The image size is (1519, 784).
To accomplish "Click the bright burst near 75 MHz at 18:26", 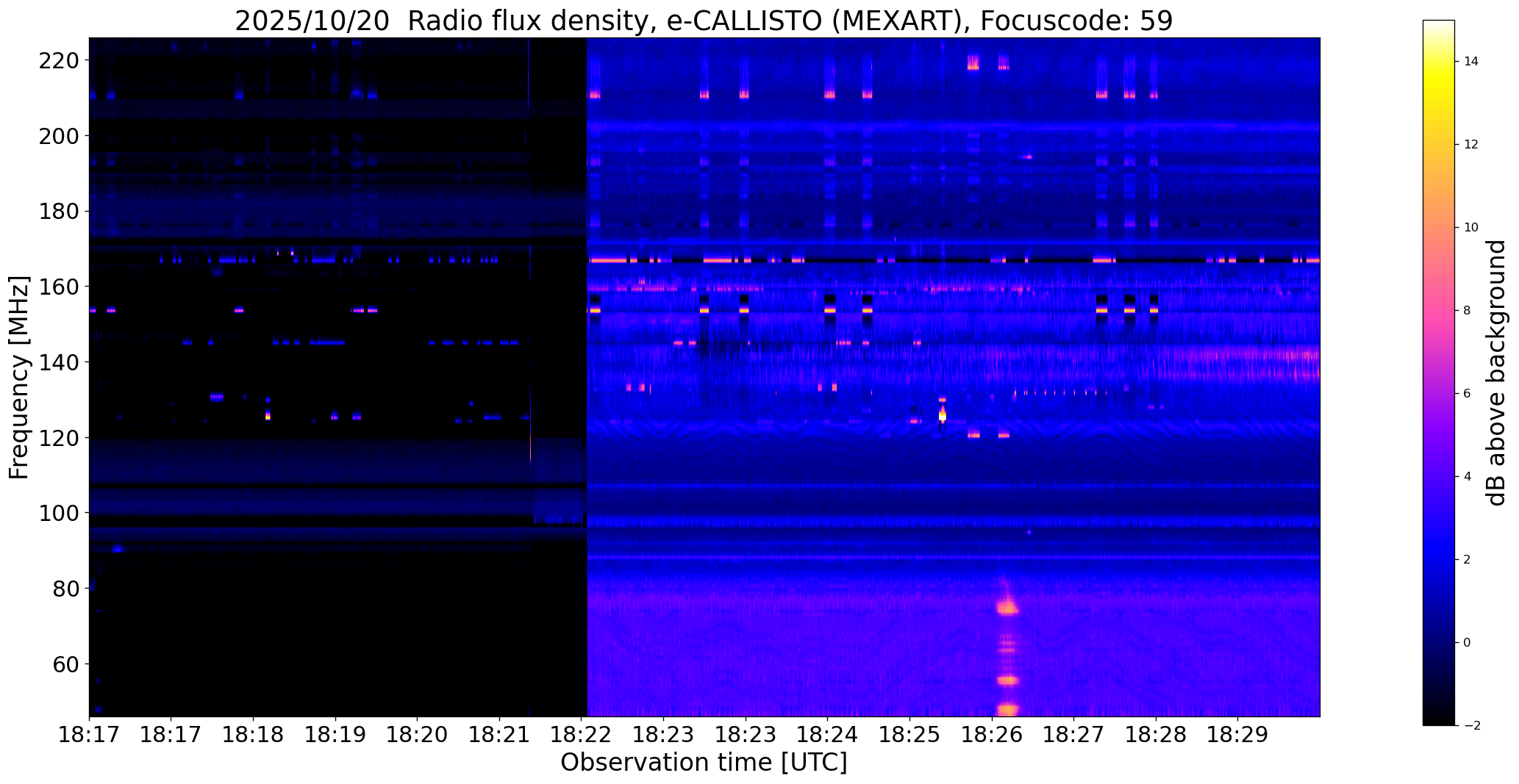I will pyautogui.click(x=1007, y=608).
